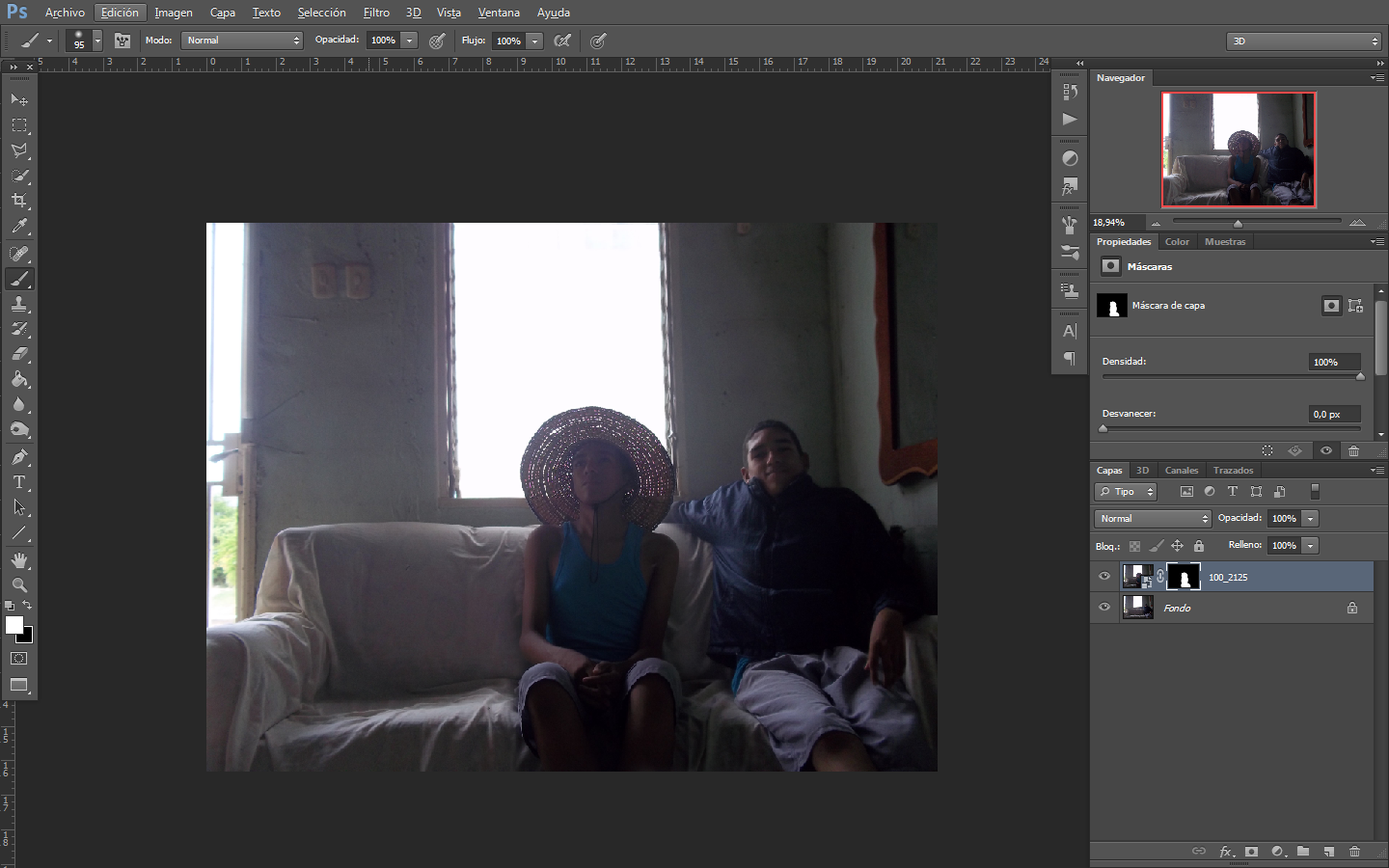1389x868 pixels.
Task: Select the Rectangular Marquee tool
Action: [x=19, y=125]
